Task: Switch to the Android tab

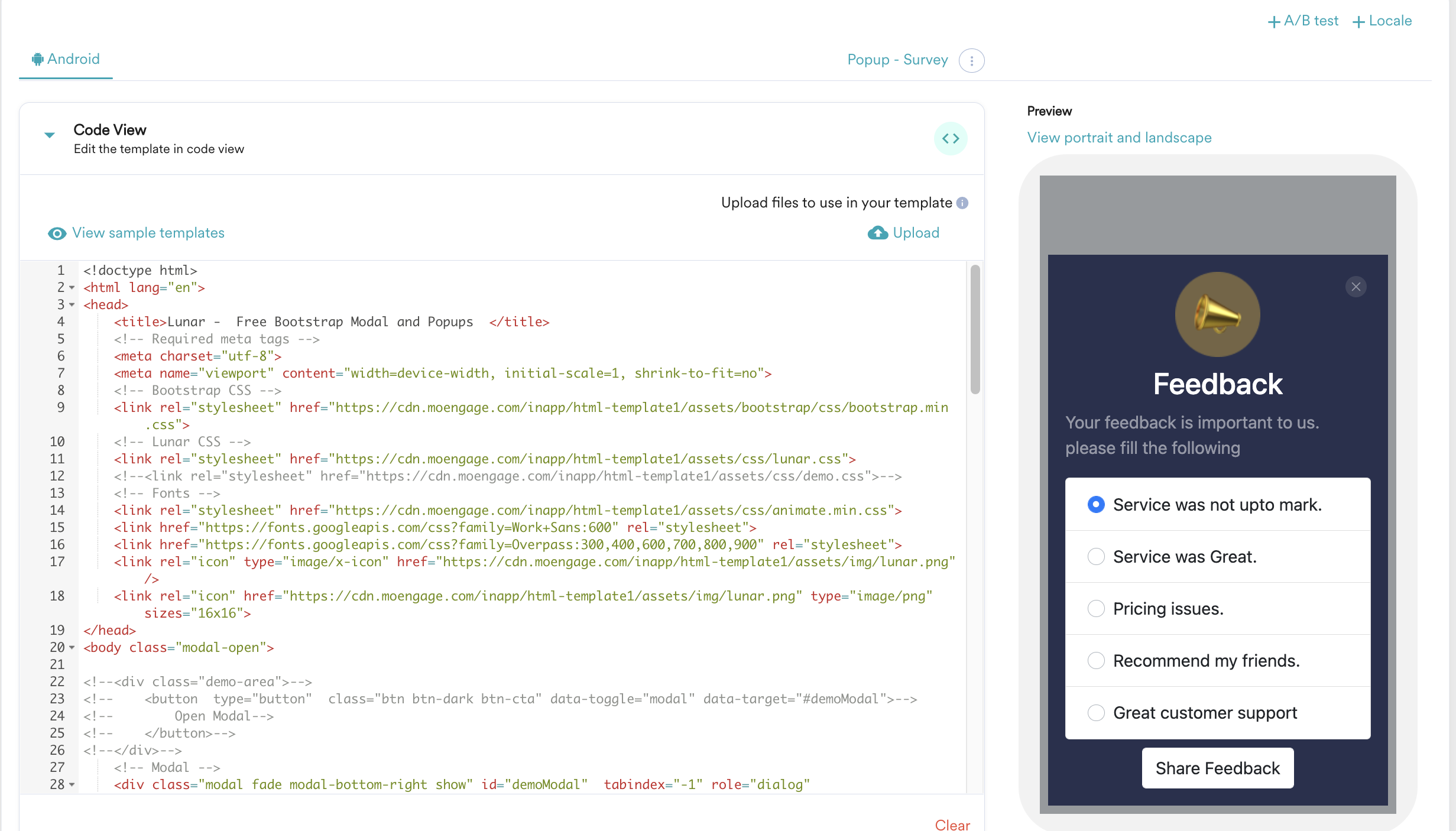Action: pyautogui.click(x=66, y=59)
